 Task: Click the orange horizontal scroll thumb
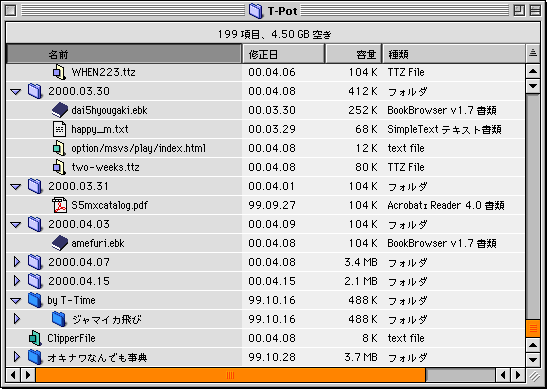click(230, 375)
